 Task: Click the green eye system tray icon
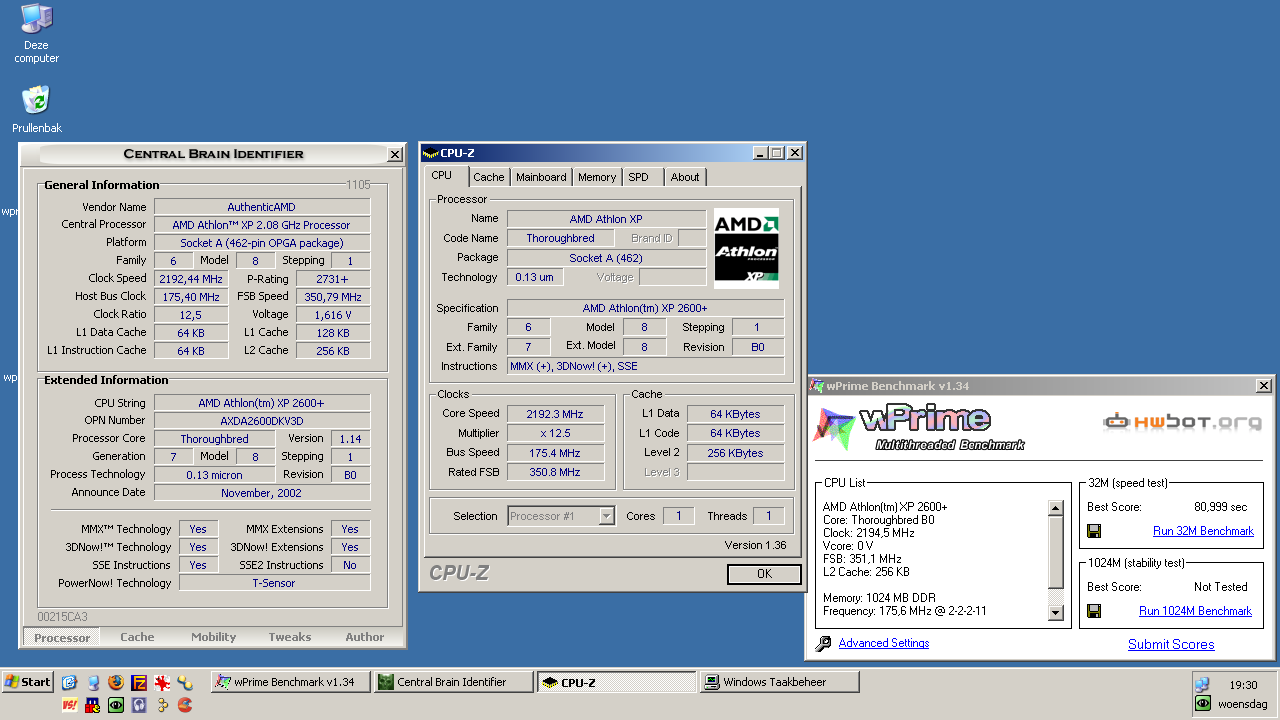tap(1204, 704)
